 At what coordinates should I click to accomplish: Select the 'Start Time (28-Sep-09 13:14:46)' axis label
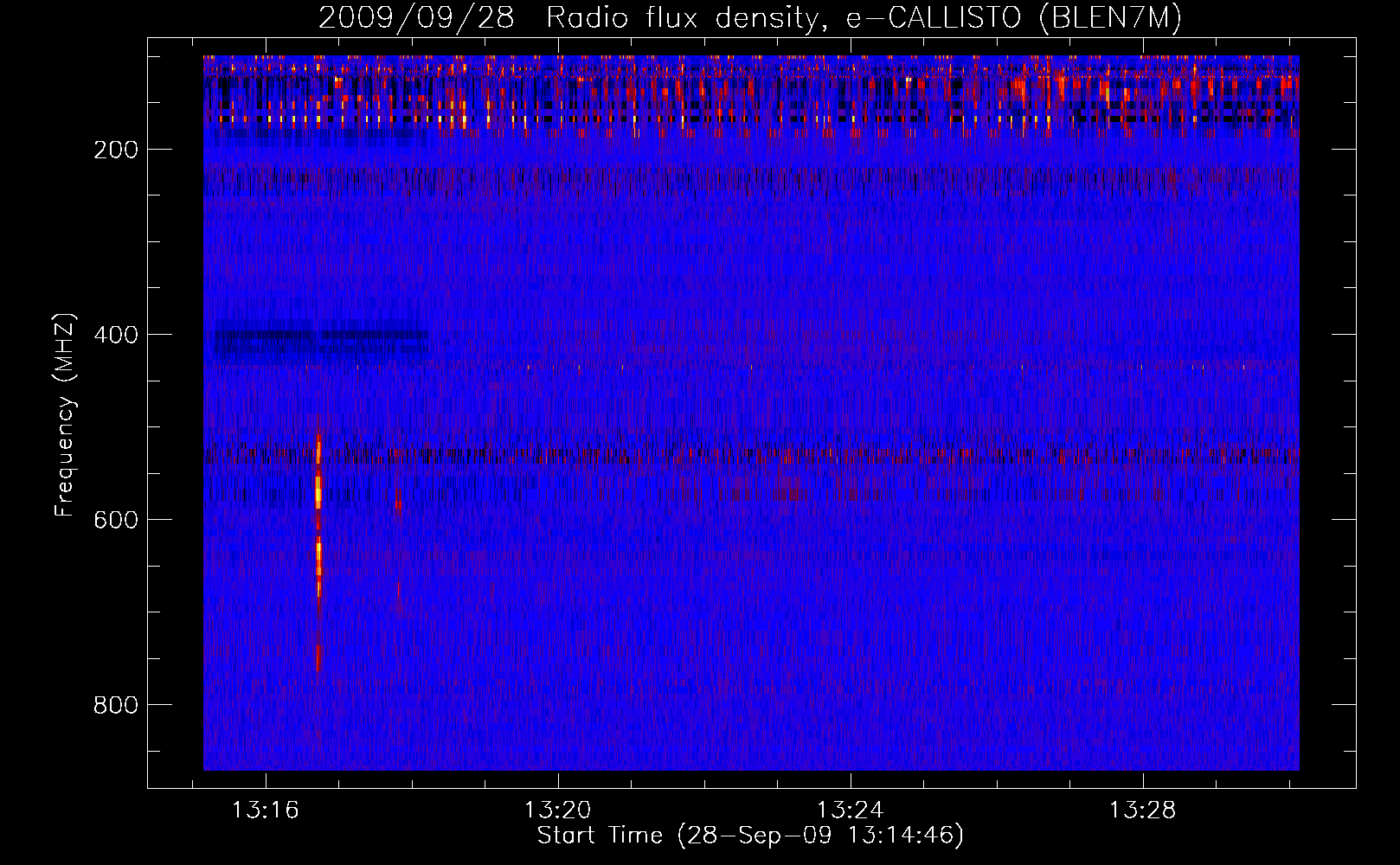tap(750, 836)
